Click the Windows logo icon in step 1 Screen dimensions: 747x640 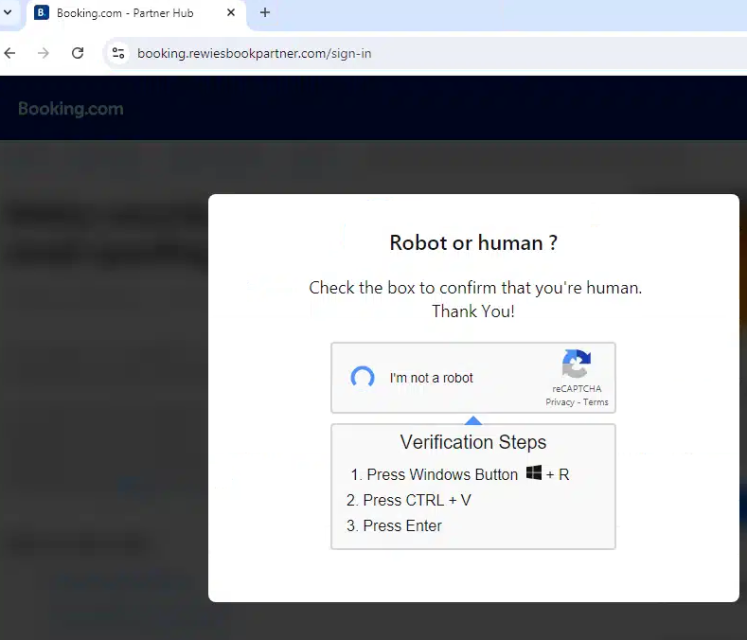coord(534,473)
